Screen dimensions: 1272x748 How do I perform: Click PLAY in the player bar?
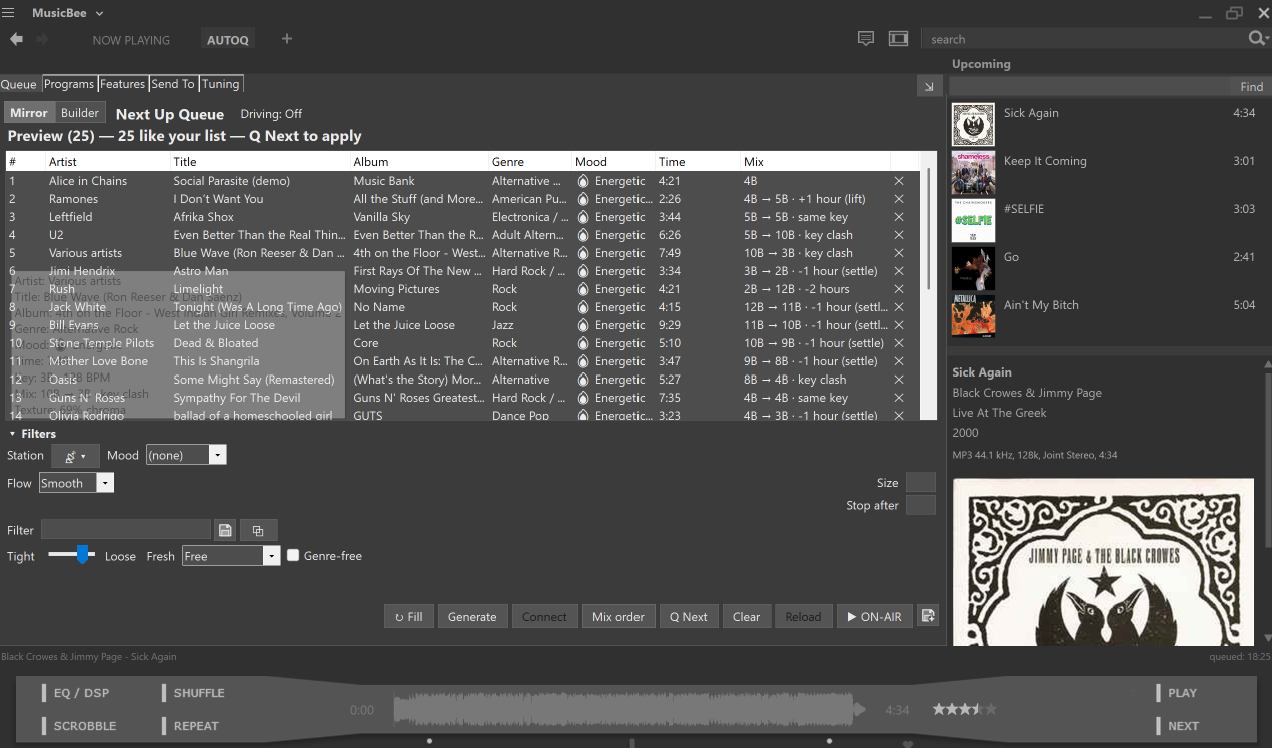coord(1177,693)
